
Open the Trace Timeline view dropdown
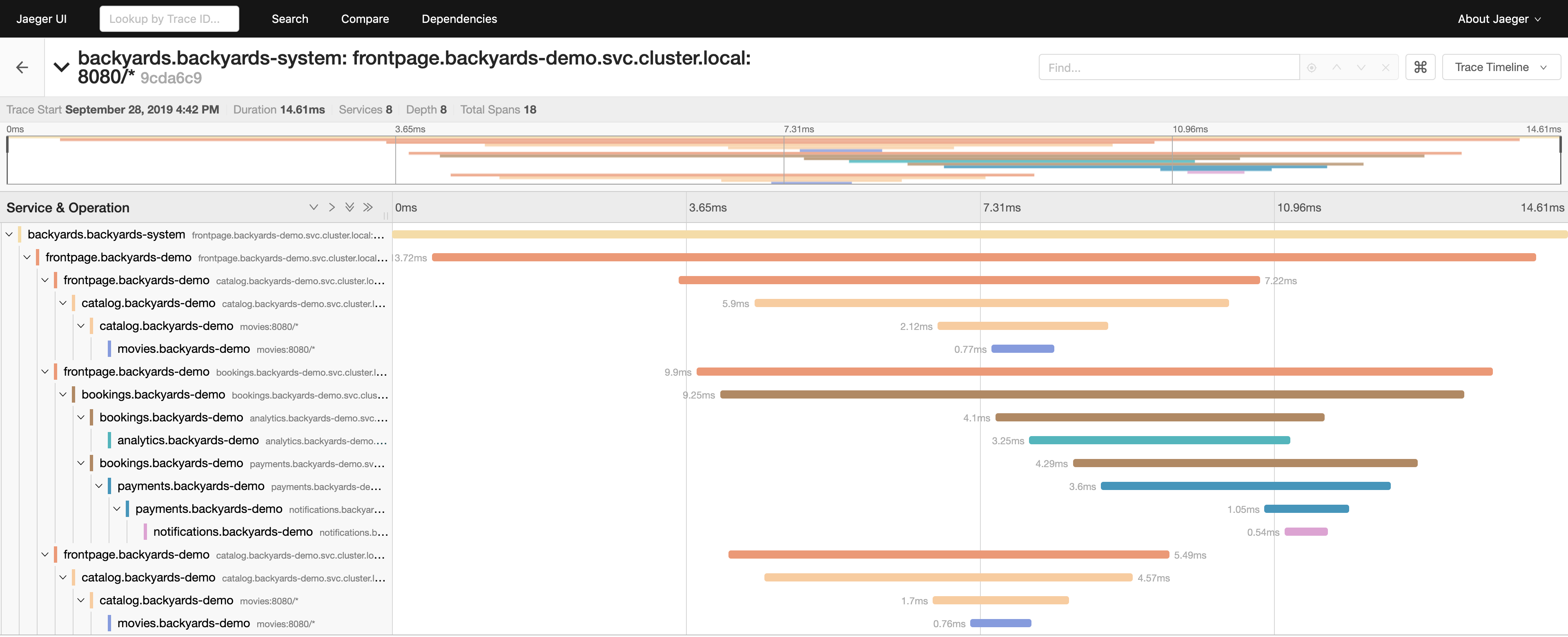tap(1501, 67)
